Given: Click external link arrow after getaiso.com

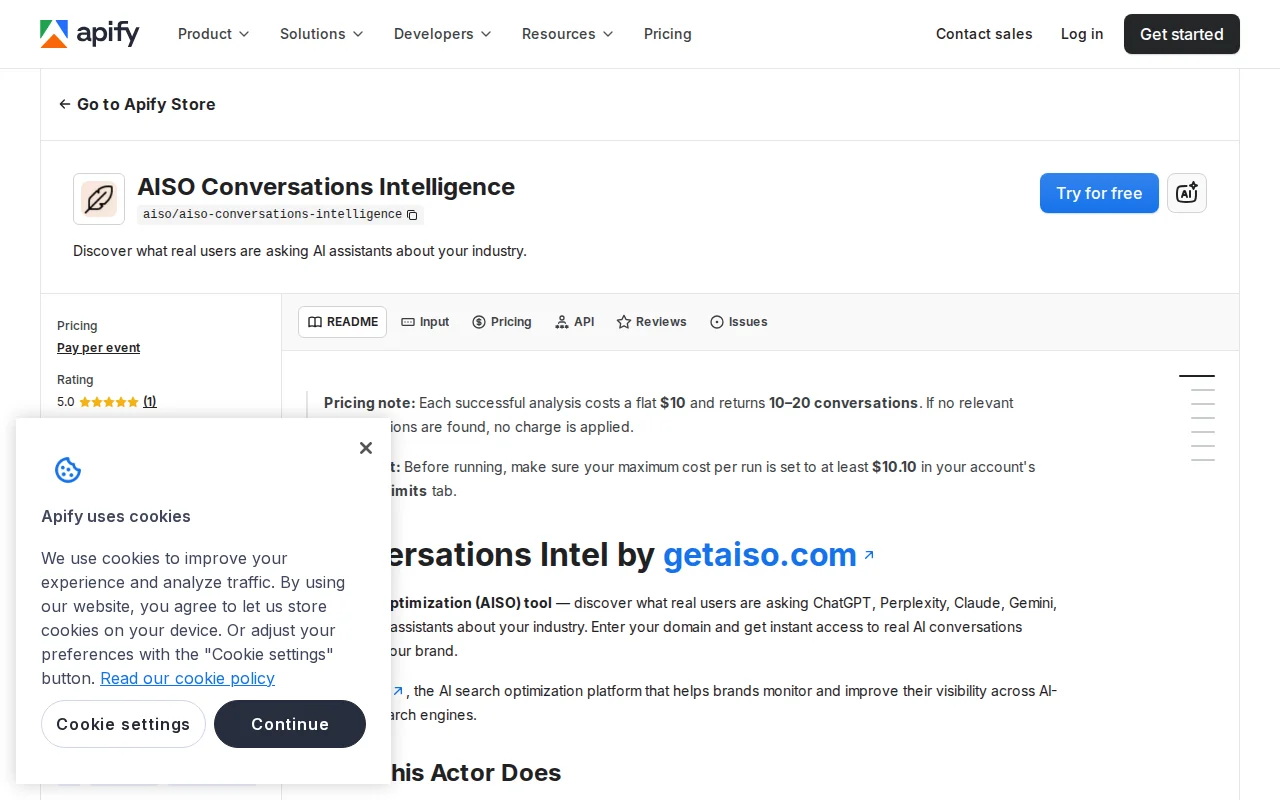Looking at the screenshot, I should coord(869,554).
